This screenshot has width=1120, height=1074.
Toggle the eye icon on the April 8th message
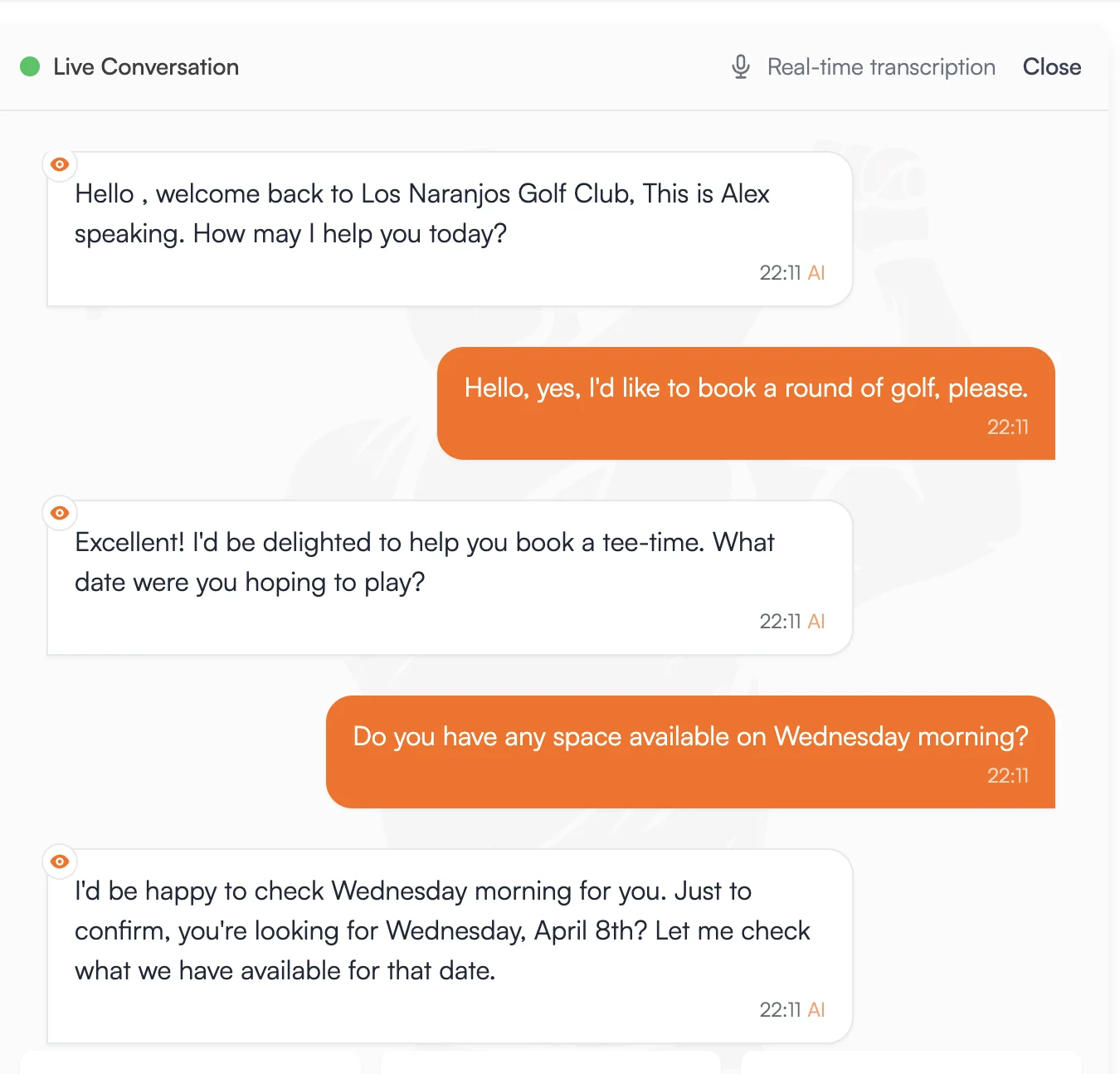pos(60,862)
